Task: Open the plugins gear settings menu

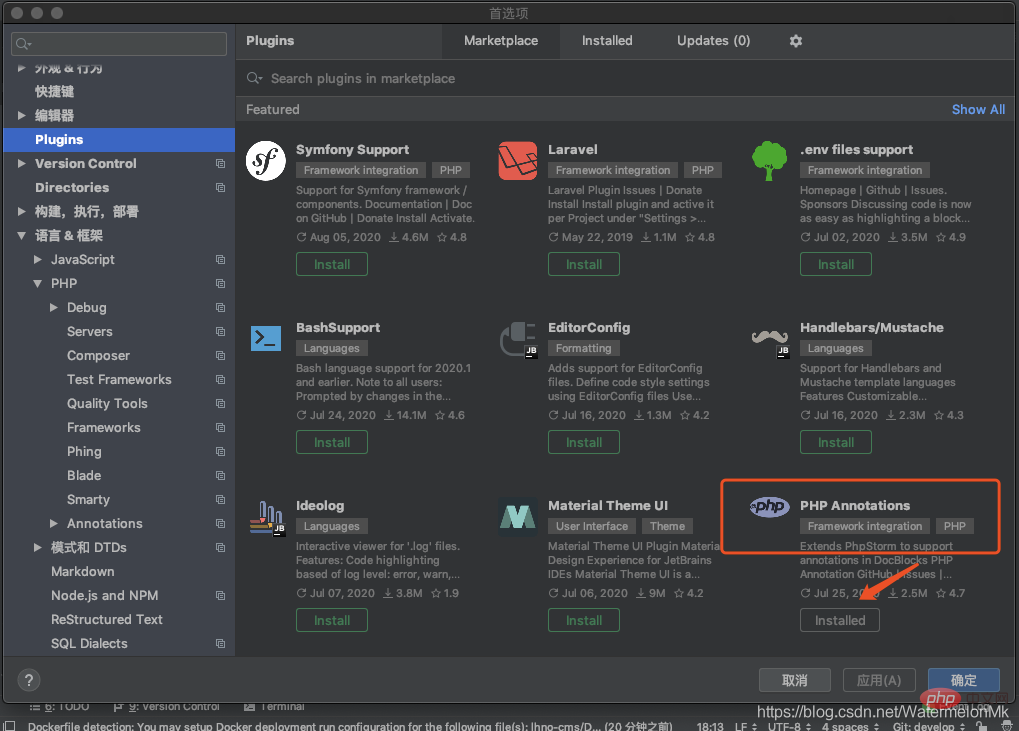Action: (795, 41)
